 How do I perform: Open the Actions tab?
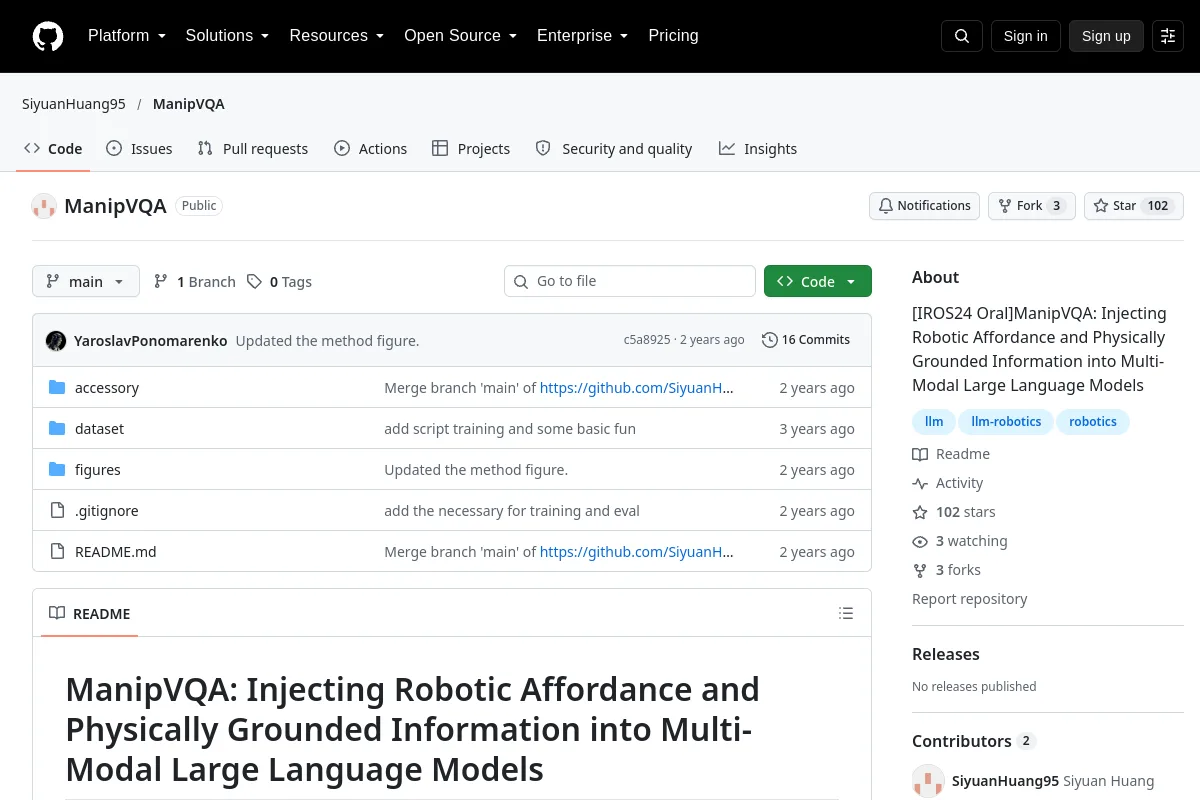[371, 149]
